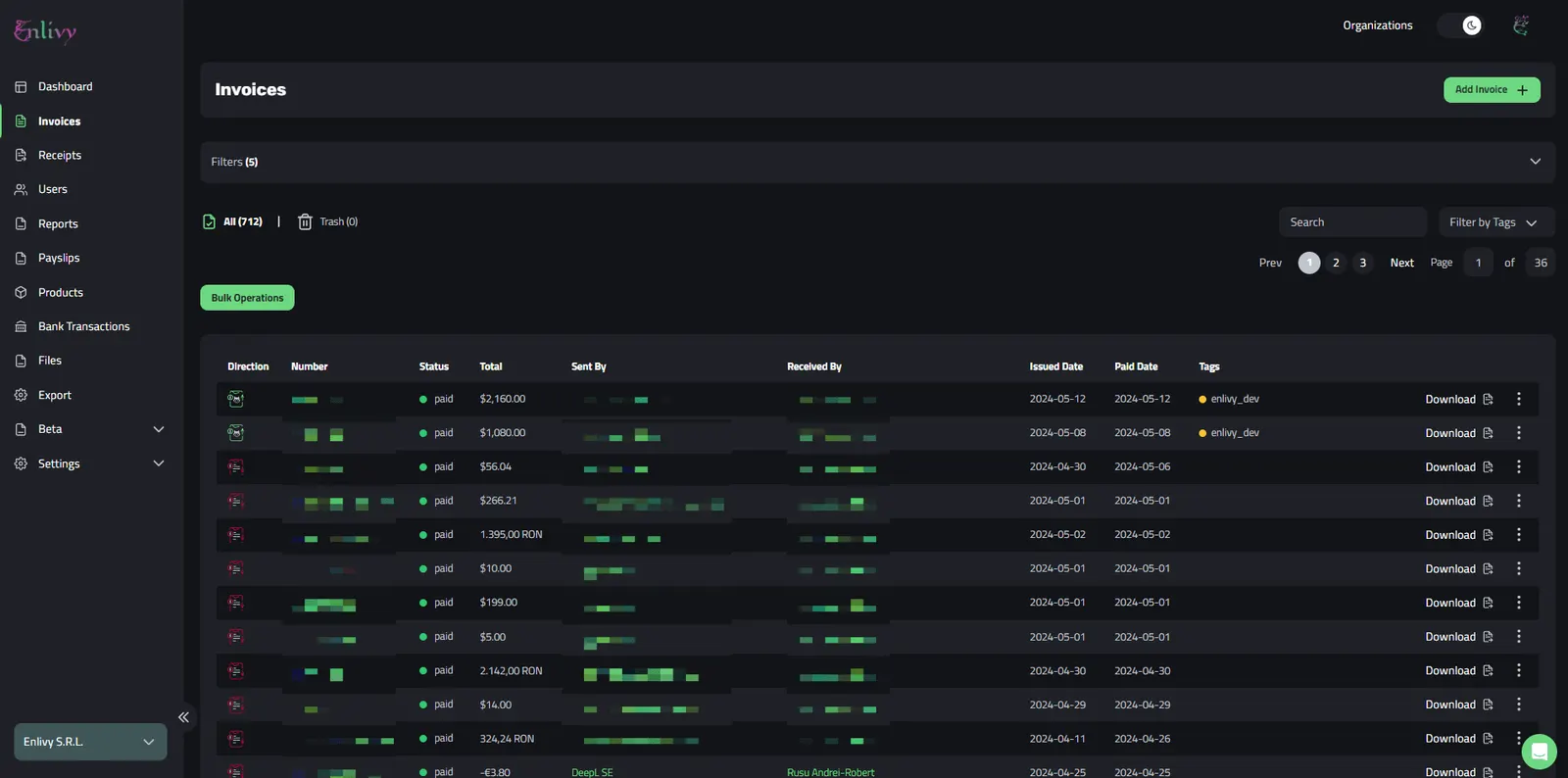Open actions menu for 2.142,00 RON invoice
This screenshot has height=778, width=1568.
tap(1519, 671)
